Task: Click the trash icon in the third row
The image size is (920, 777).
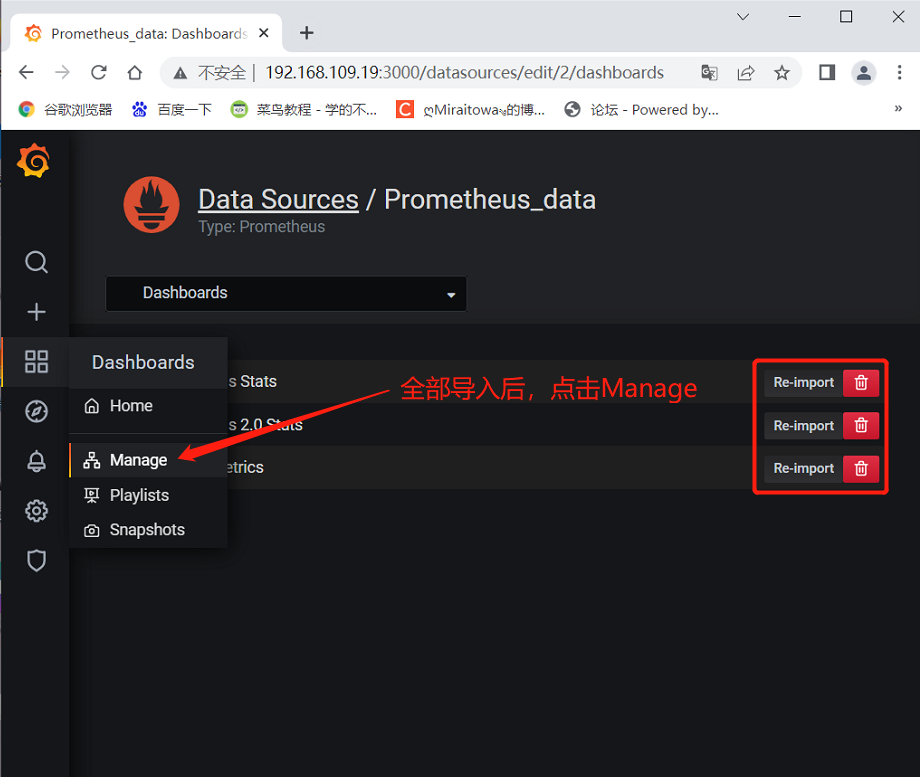Action: point(861,468)
